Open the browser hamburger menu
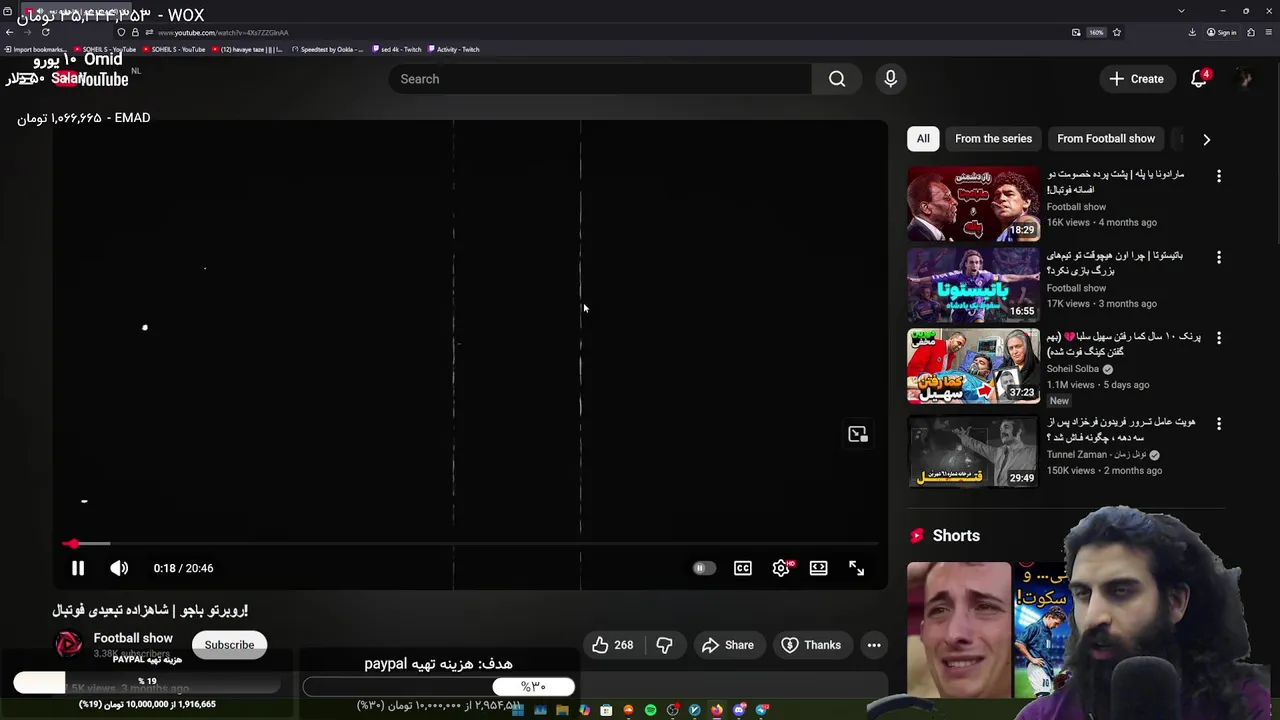 pyautogui.click(x=1270, y=32)
